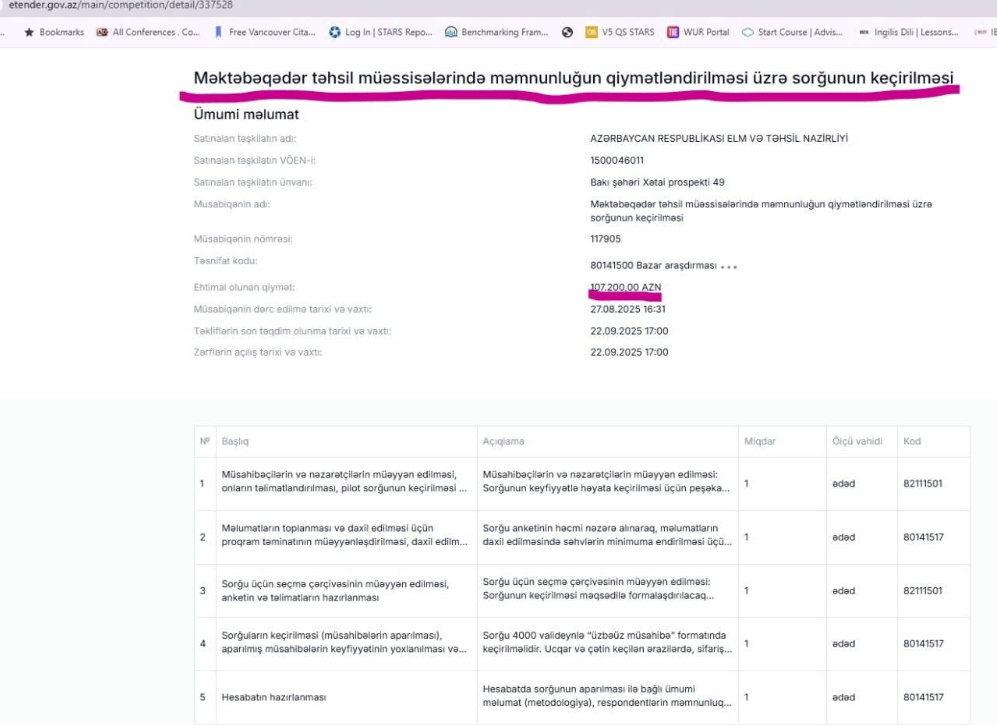Open the Log In STARS Repo... bookmark
The height and width of the screenshot is (725, 997).
381,32
